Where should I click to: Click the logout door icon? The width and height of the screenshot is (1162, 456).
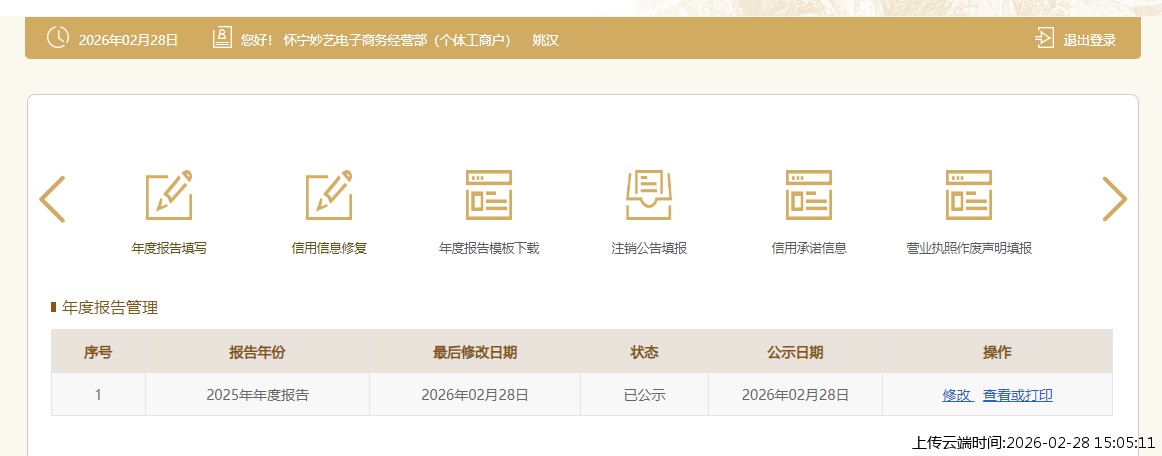point(1044,39)
